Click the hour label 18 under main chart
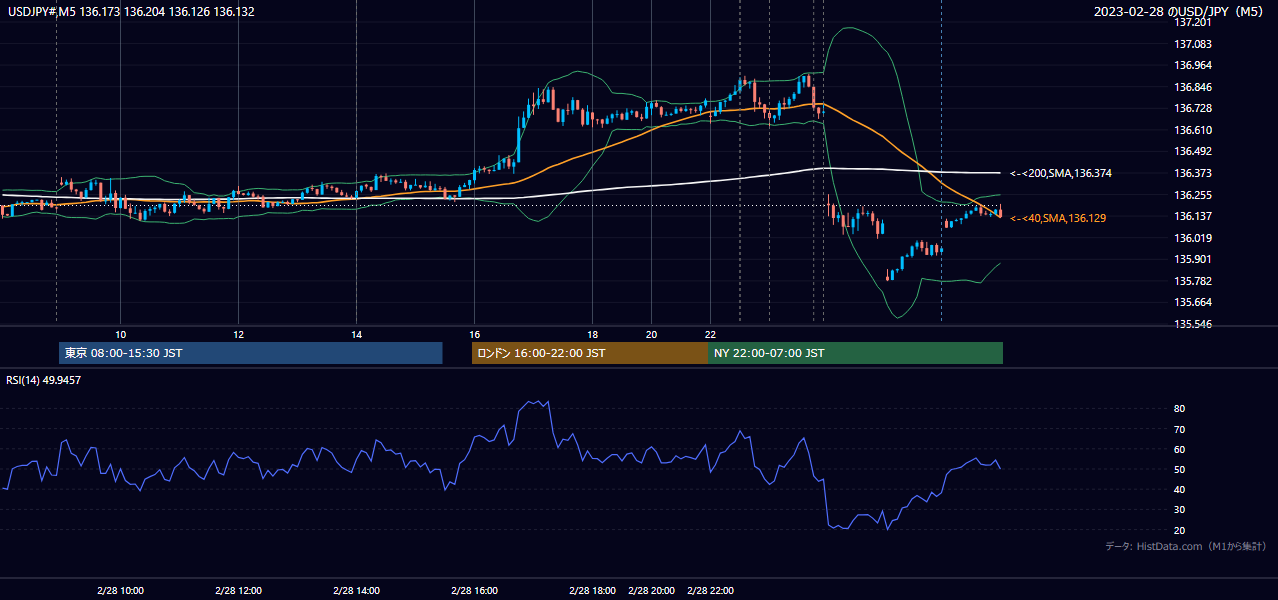1278x600 pixels. [x=592, y=334]
